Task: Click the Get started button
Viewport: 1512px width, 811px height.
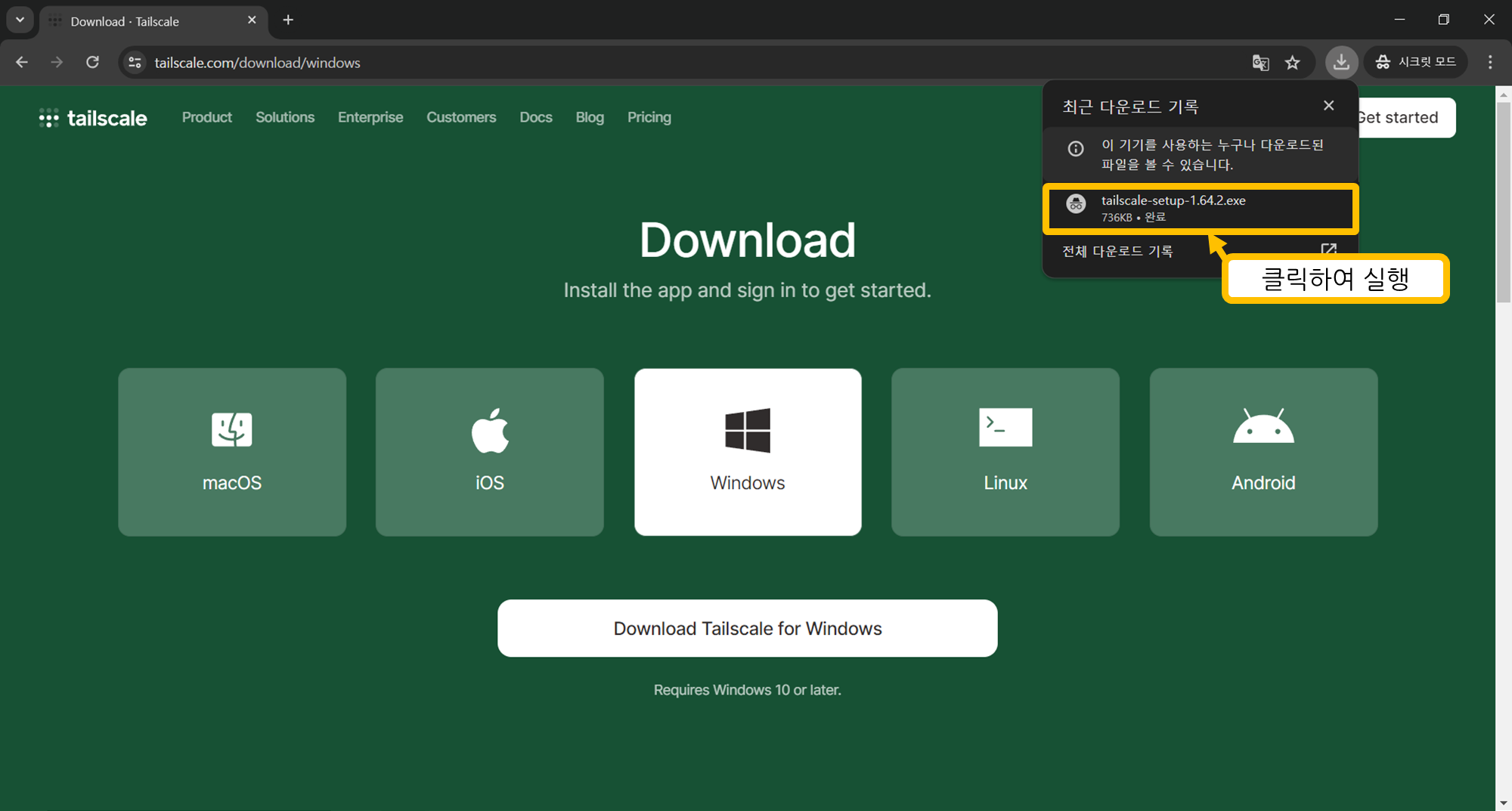Action: click(1406, 118)
